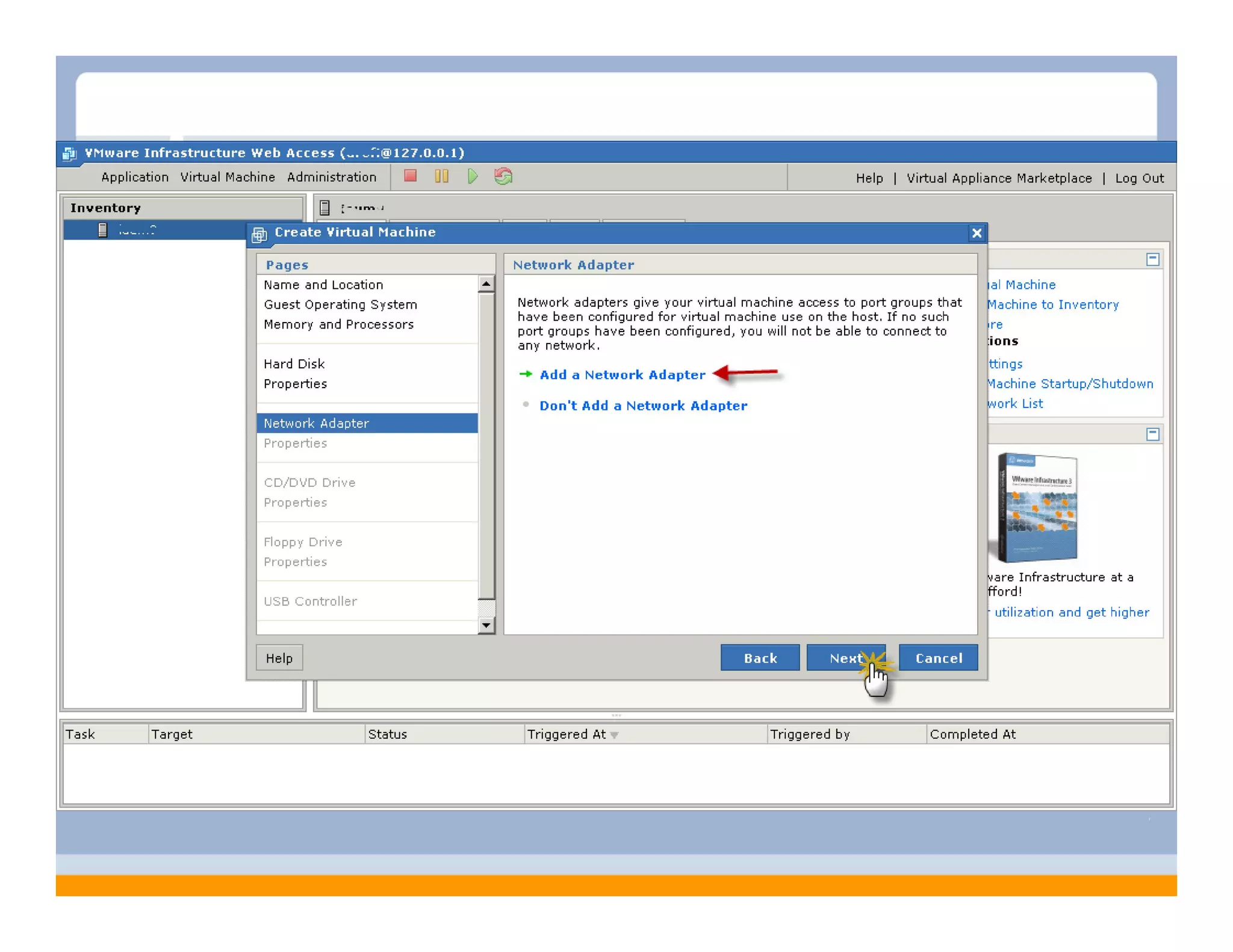Open the Administration menu
Screen dimensions: 1233x952
[331, 178]
